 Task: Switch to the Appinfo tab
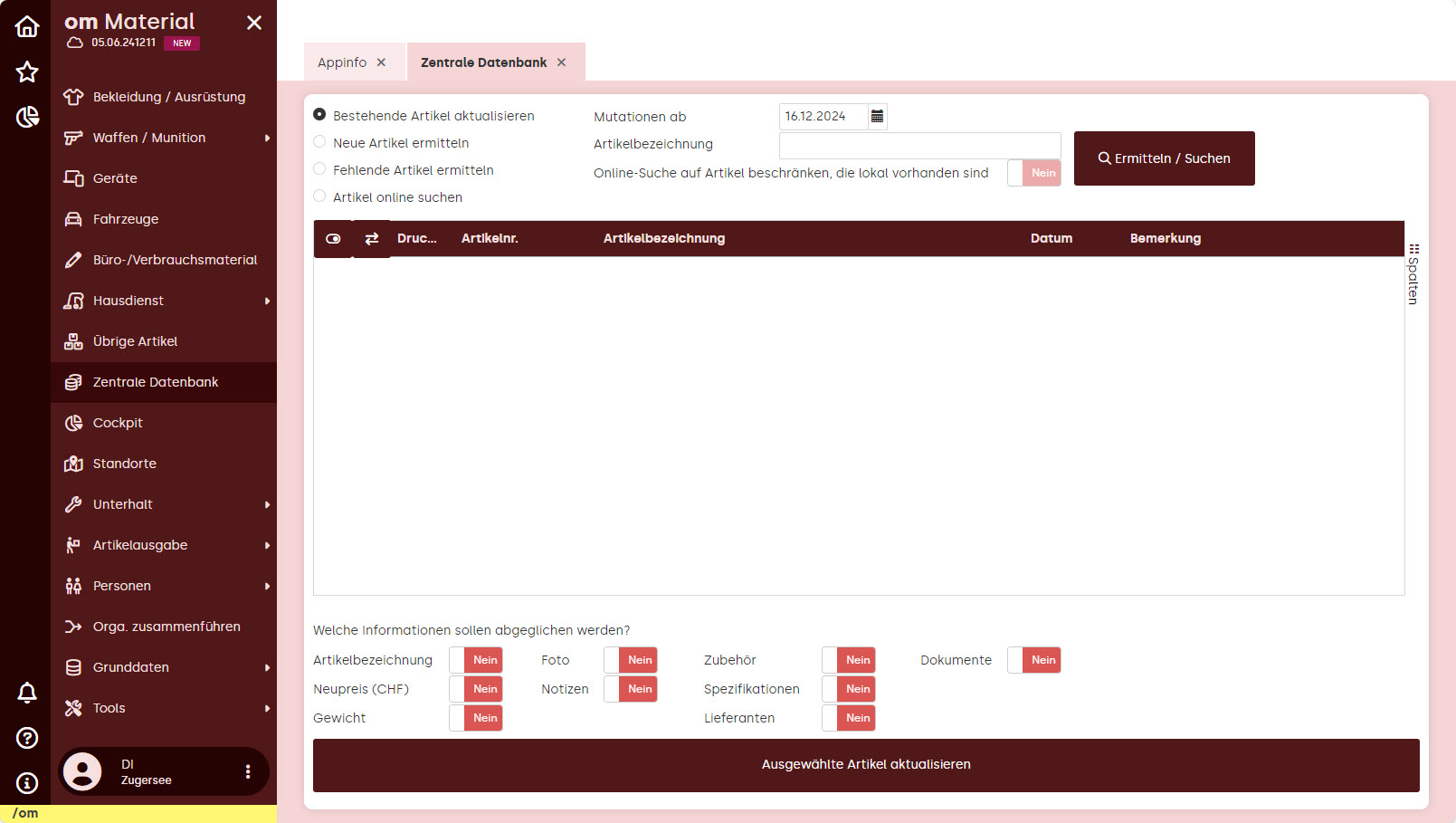(x=342, y=62)
